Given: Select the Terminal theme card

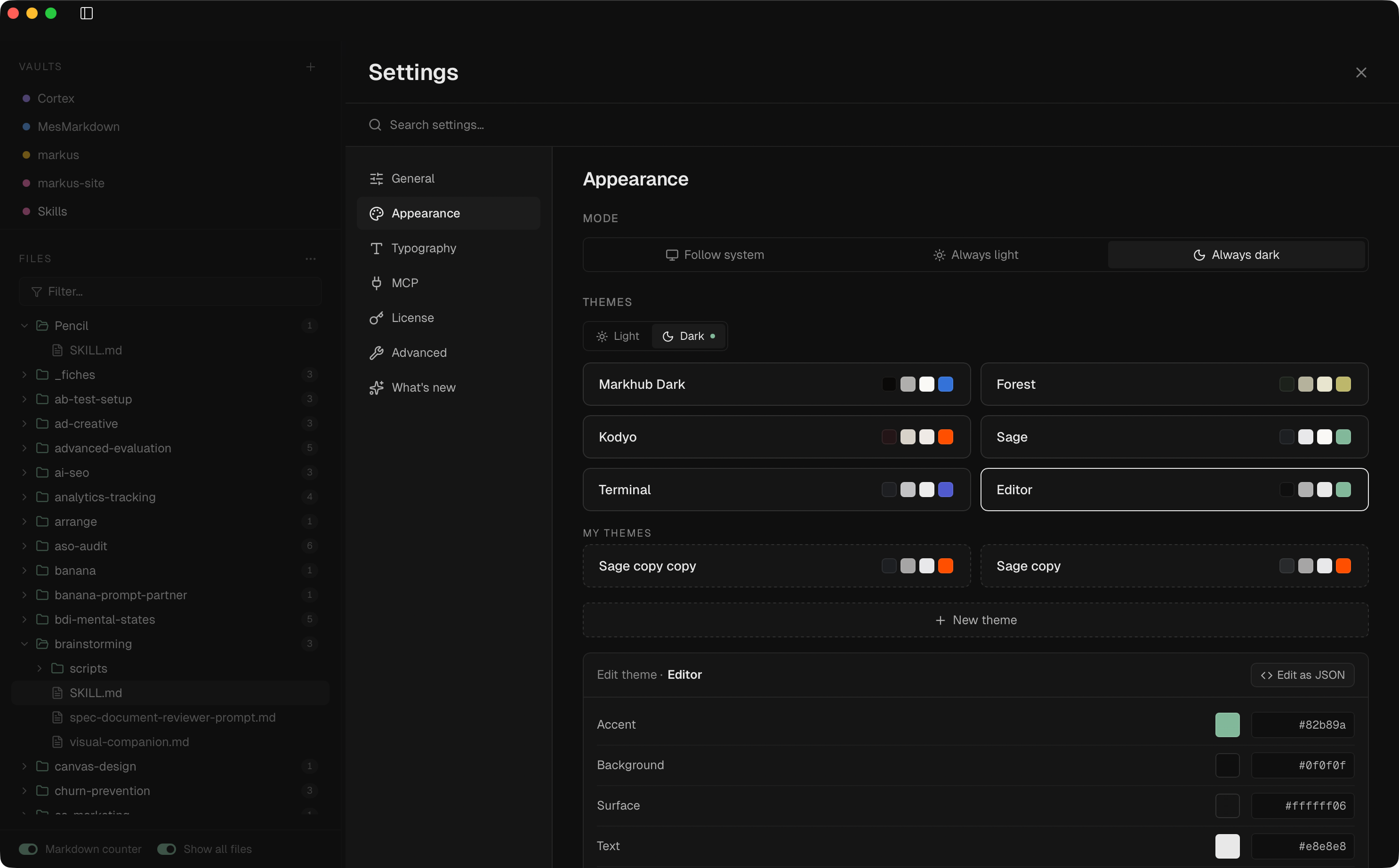Looking at the screenshot, I should (776, 490).
